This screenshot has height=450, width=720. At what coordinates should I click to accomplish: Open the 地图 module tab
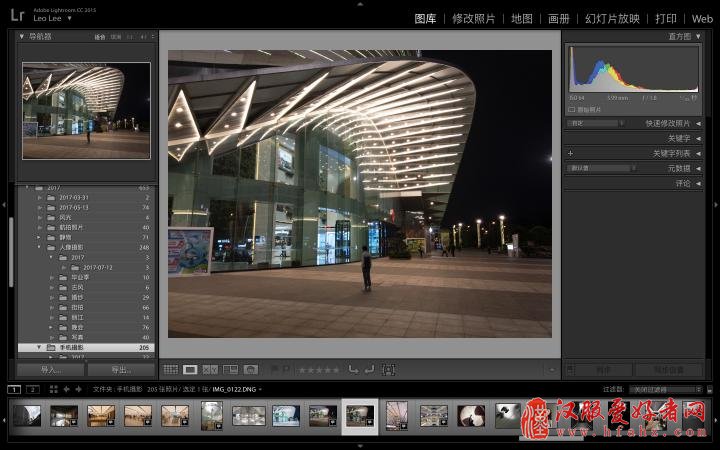coord(521,18)
